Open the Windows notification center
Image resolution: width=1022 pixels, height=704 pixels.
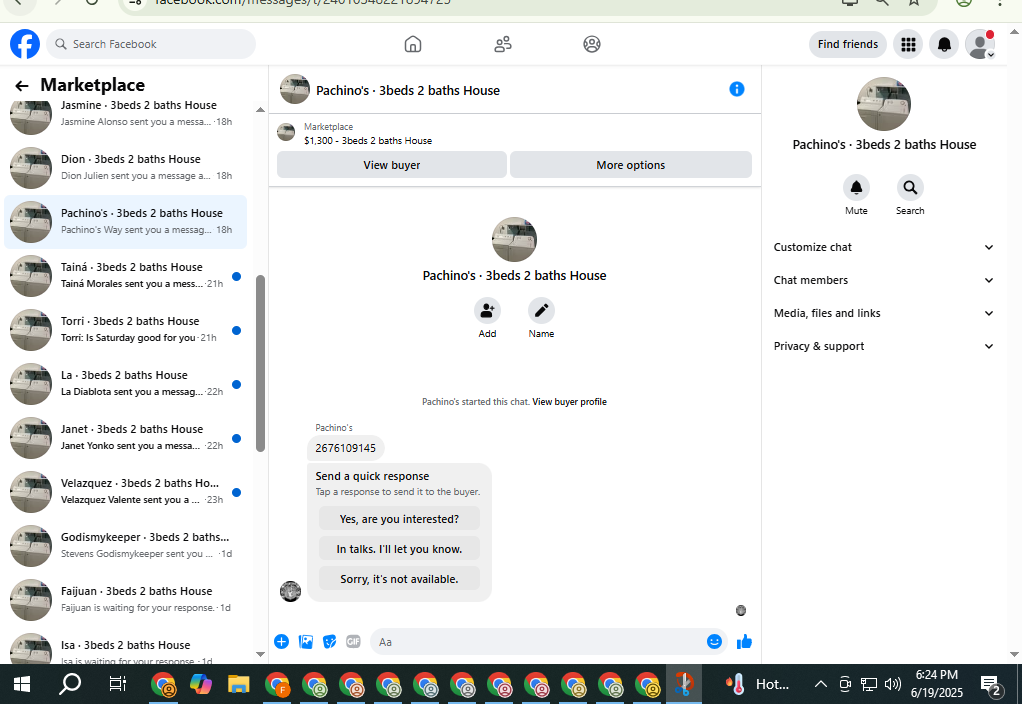(990, 684)
